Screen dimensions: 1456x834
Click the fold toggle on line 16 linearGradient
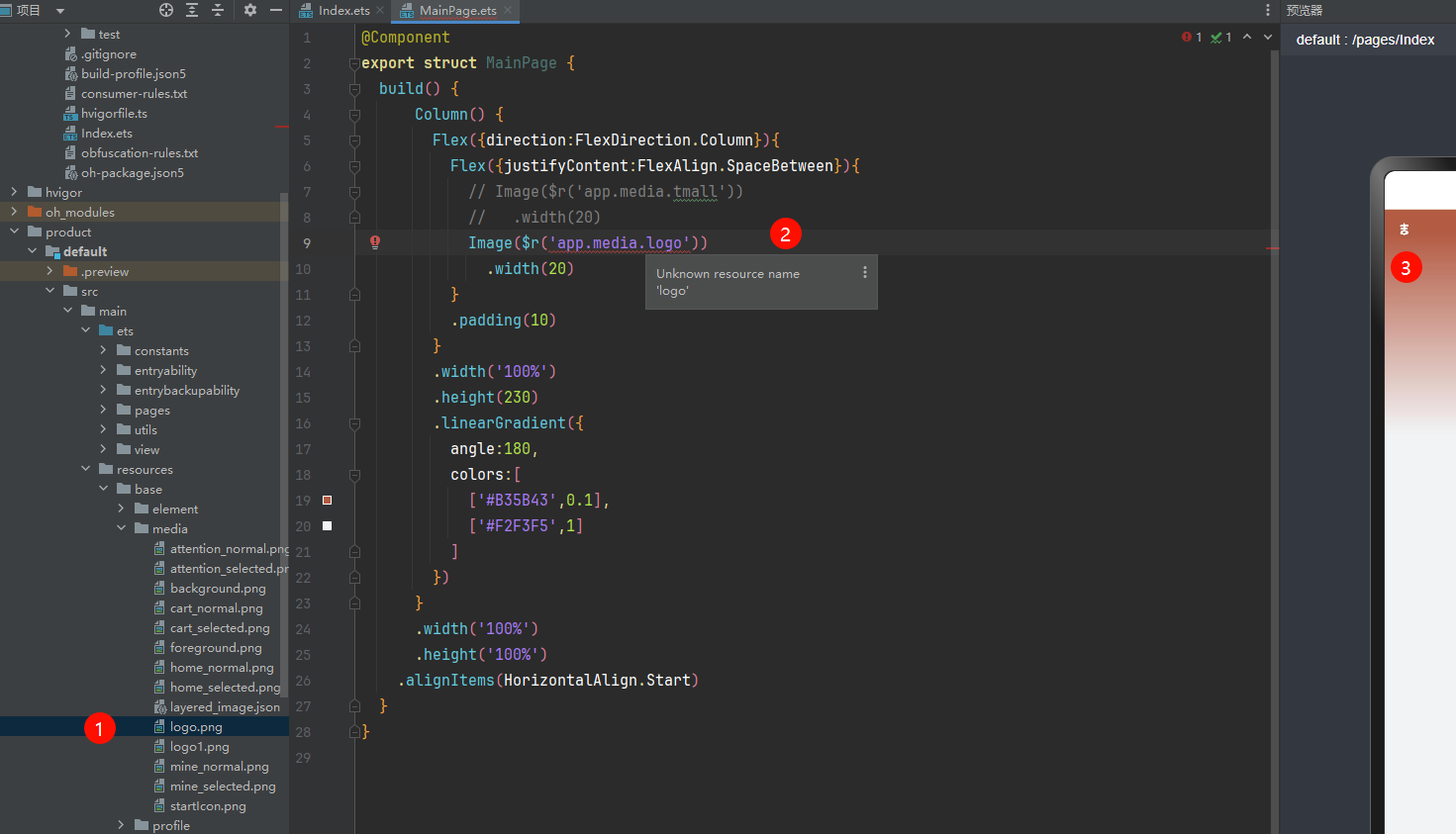tap(354, 423)
